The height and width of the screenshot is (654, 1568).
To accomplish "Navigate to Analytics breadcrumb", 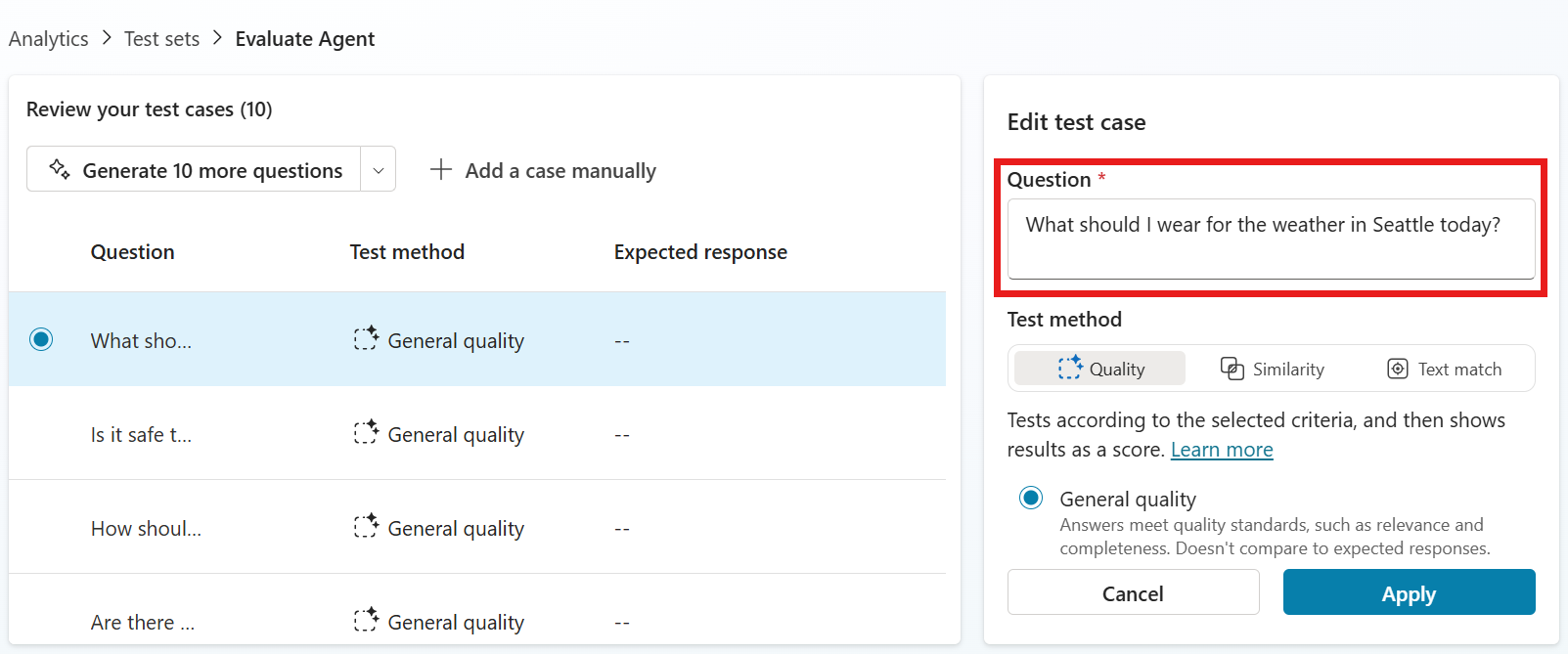I will (x=49, y=39).
